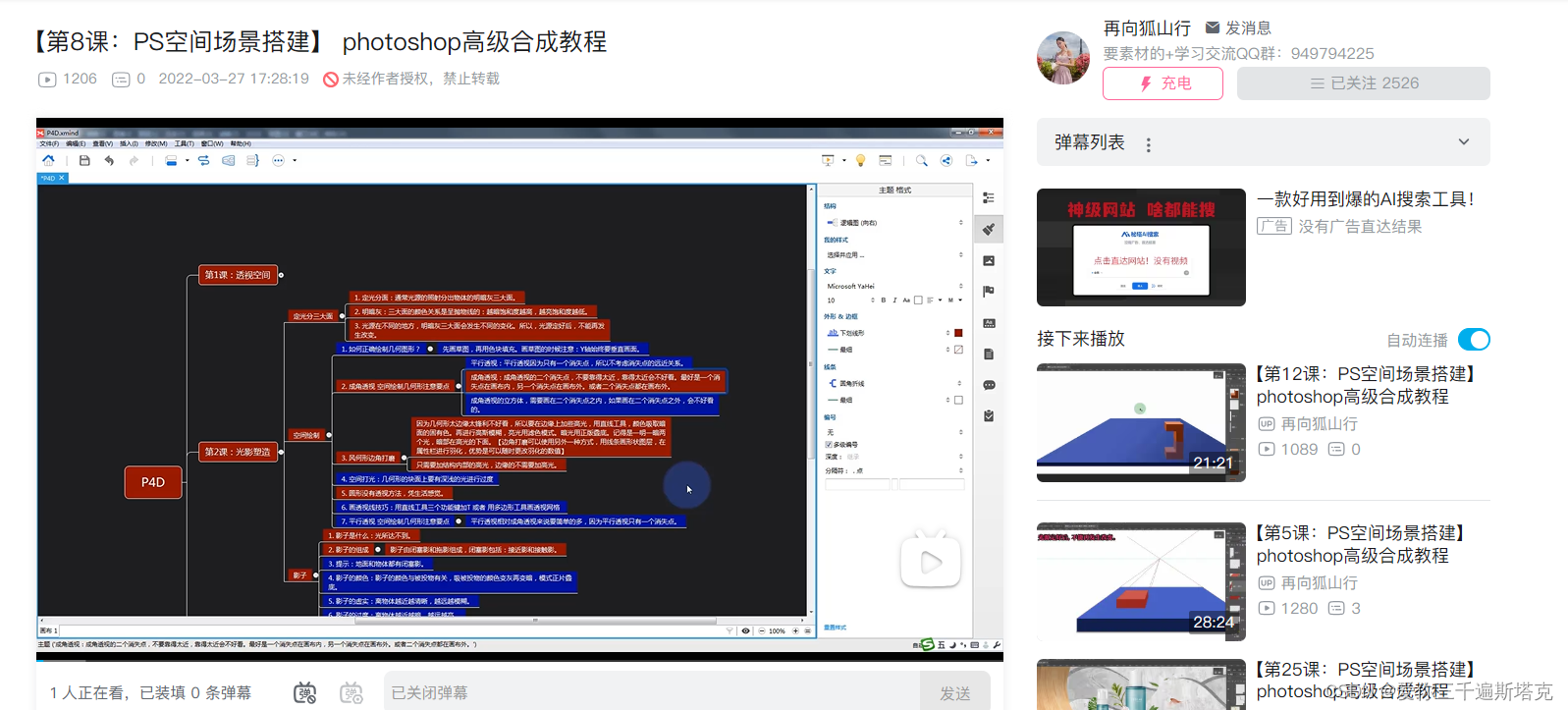Click the XMind presentation mode icon
This screenshot has width=1568, height=710.
(828, 160)
